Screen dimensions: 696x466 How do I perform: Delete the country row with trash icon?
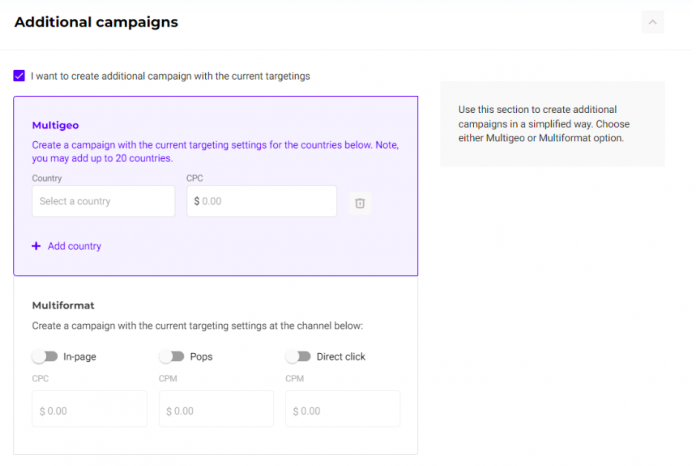click(x=360, y=203)
